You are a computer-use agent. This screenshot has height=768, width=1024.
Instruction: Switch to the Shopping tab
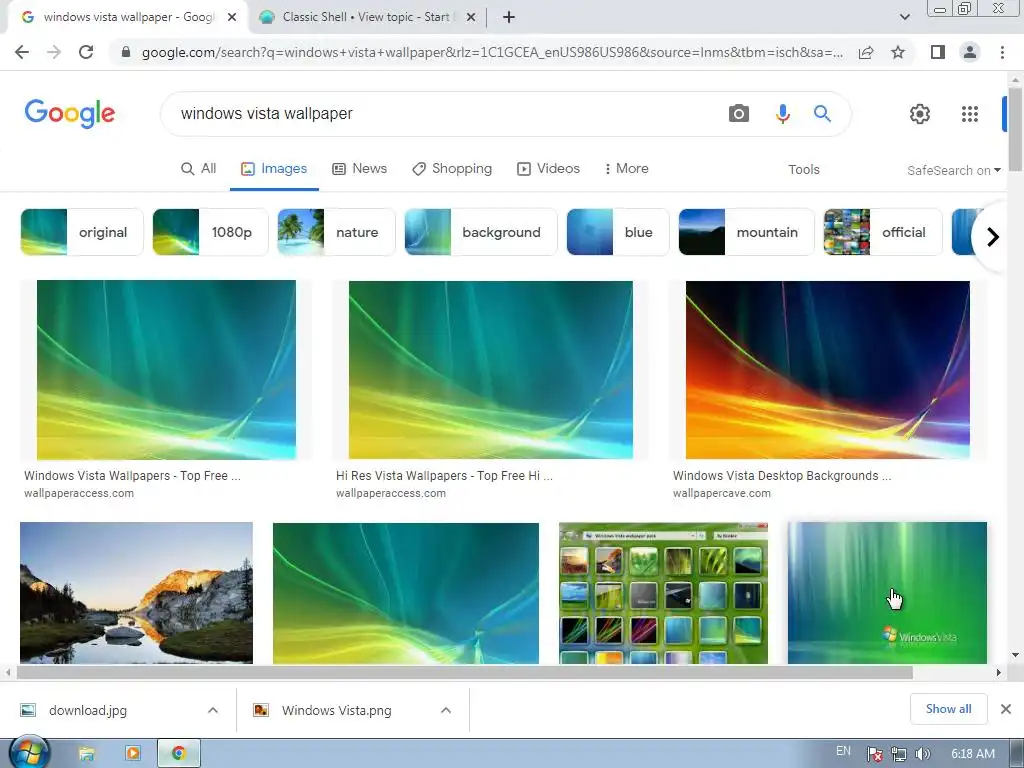point(452,168)
